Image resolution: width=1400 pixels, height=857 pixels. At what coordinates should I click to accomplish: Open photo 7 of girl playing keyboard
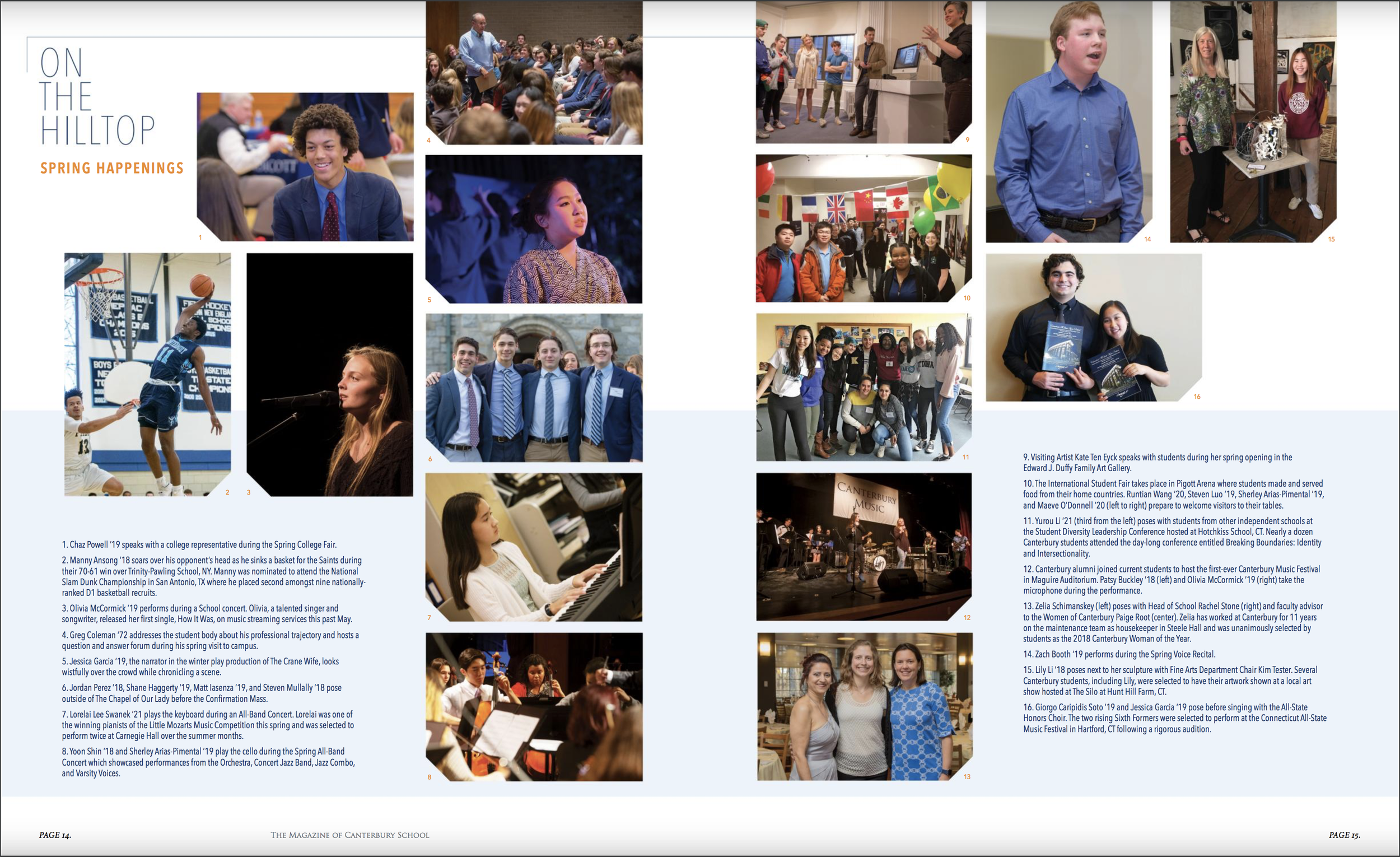534,547
